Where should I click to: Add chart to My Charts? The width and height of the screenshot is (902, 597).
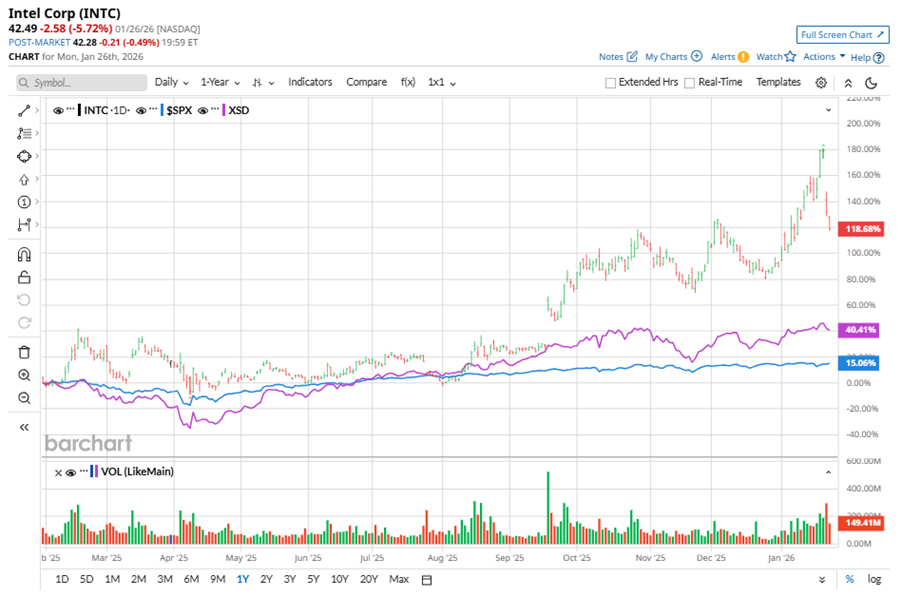[674, 56]
